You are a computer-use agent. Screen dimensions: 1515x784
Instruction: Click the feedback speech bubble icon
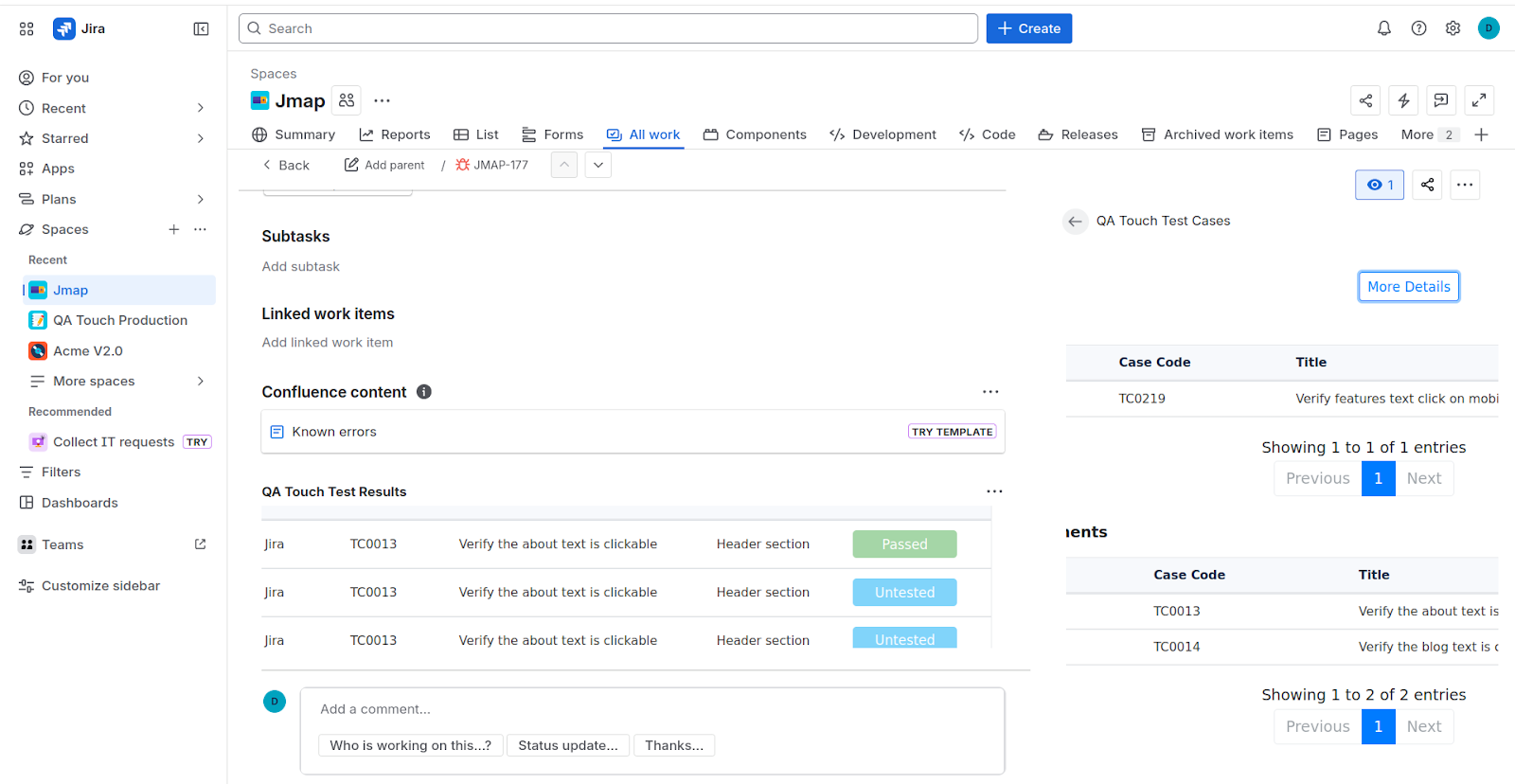point(1441,100)
